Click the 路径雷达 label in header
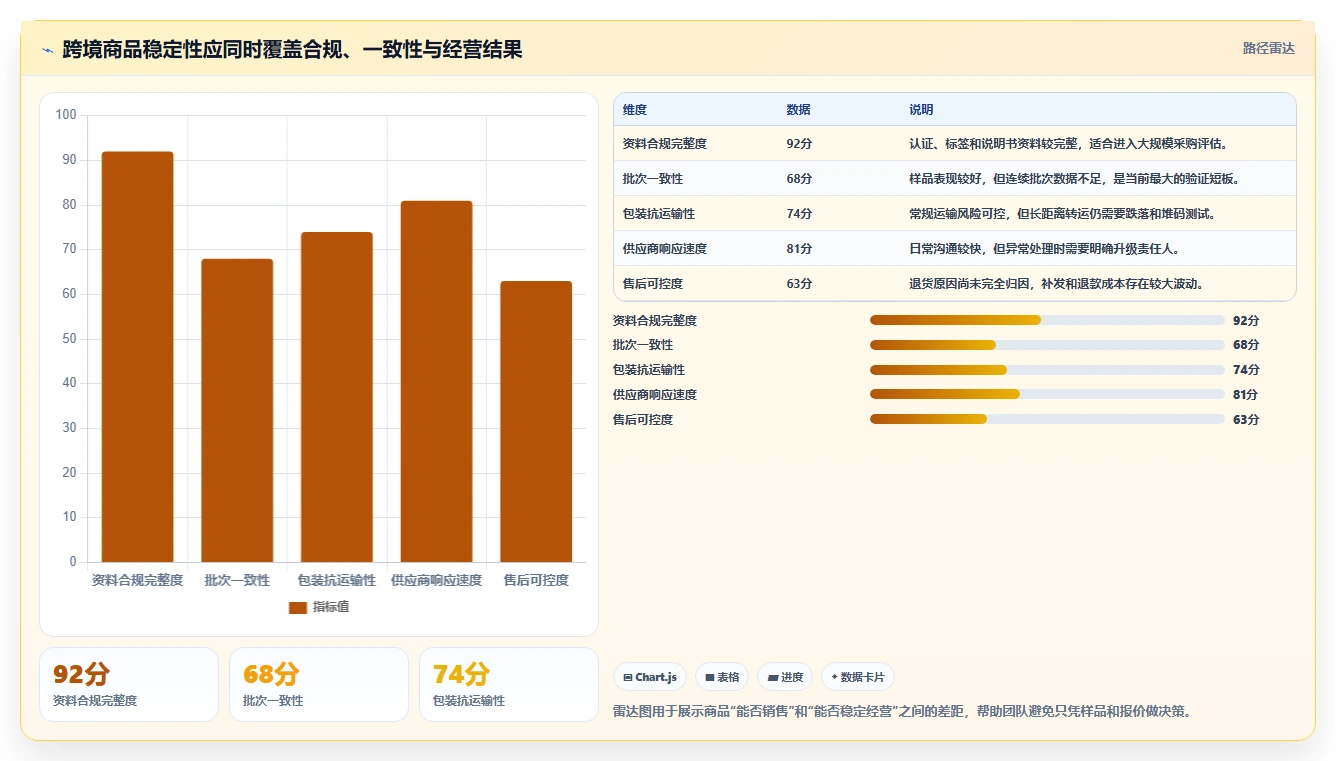Image resolution: width=1336 pixels, height=761 pixels. click(x=1268, y=48)
